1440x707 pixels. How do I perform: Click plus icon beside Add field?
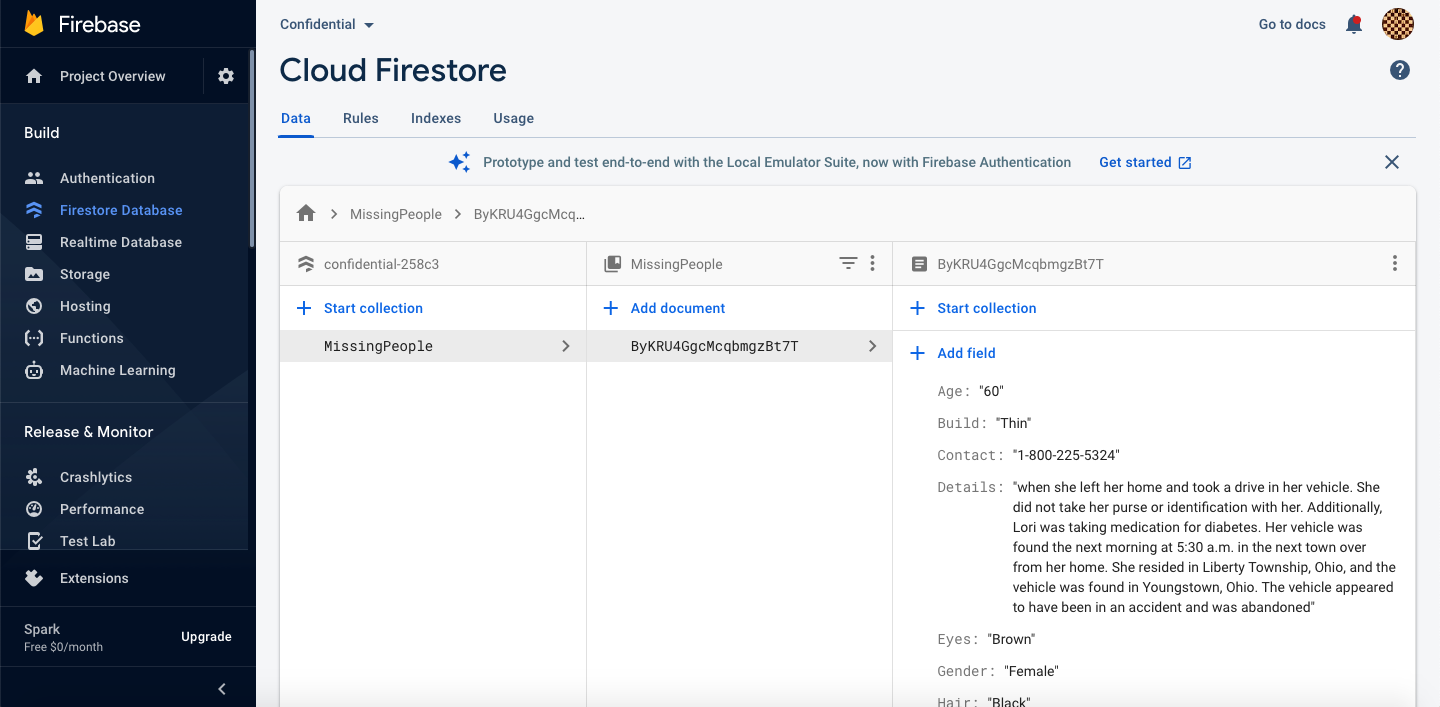[917, 353]
